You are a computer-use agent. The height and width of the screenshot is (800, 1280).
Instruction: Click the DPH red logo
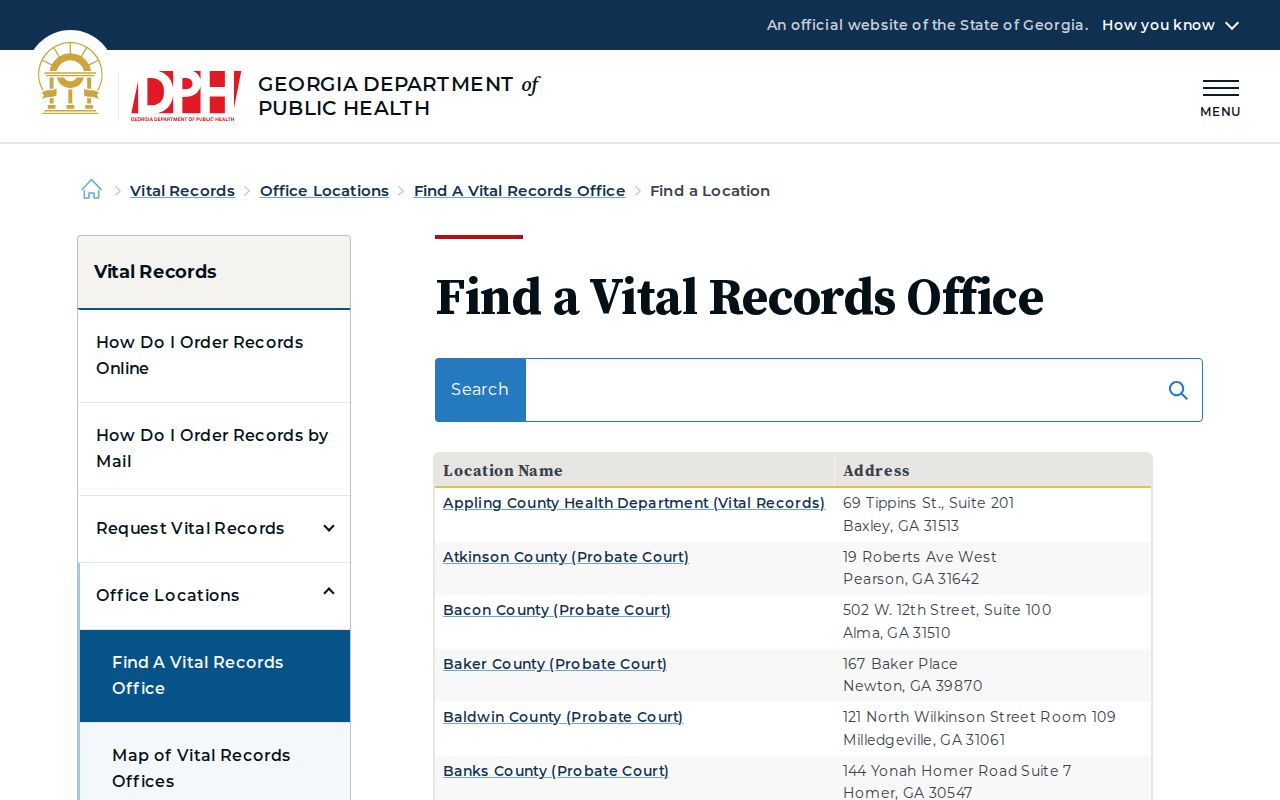tap(186, 96)
